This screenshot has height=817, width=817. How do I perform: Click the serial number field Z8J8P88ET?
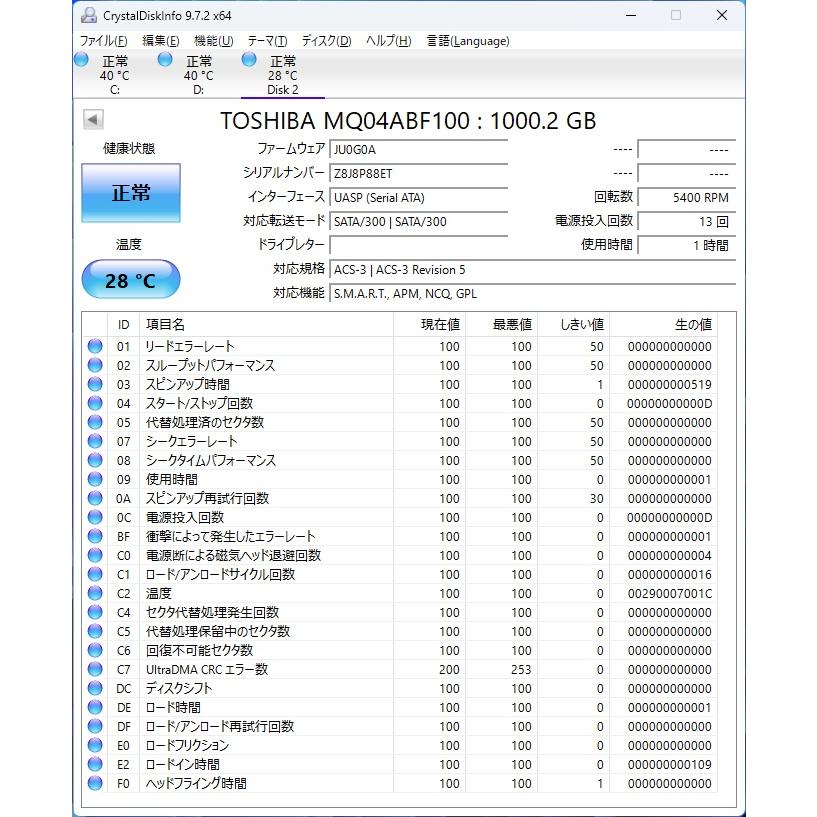pos(418,174)
